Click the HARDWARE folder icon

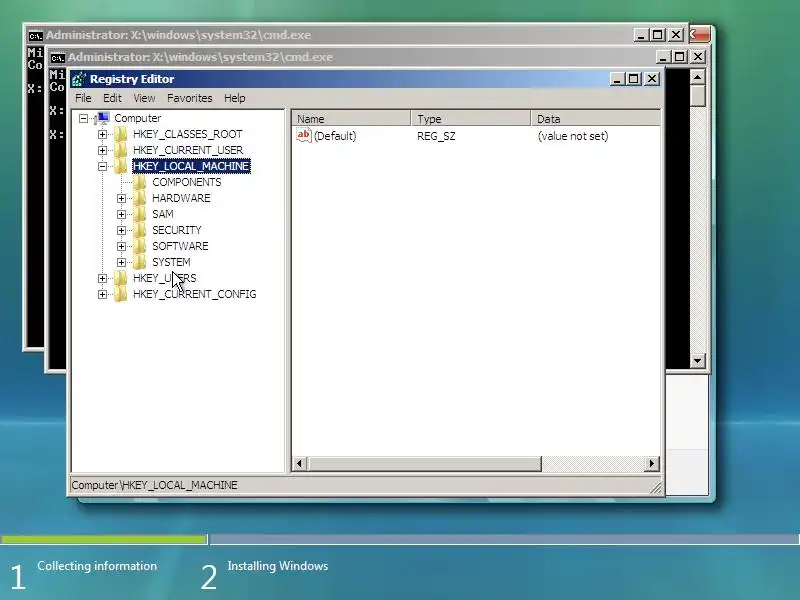click(x=140, y=198)
